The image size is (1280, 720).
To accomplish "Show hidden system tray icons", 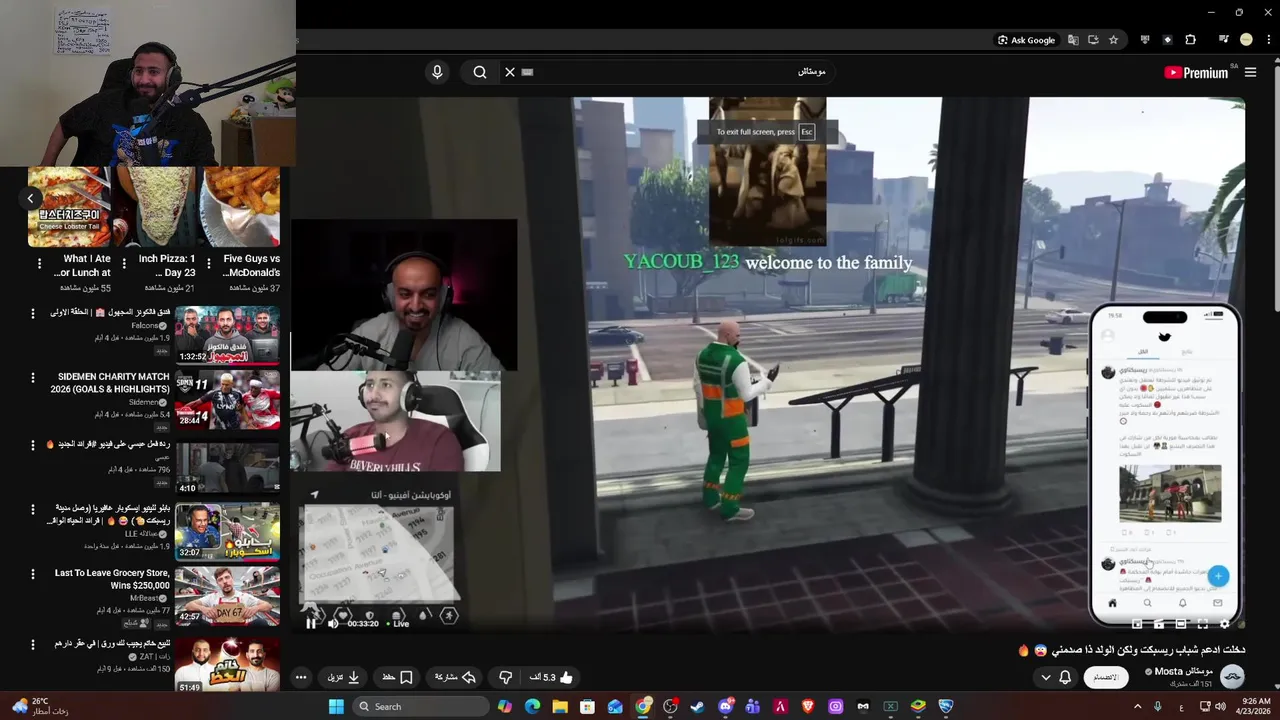I will pyautogui.click(x=1137, y=706).
